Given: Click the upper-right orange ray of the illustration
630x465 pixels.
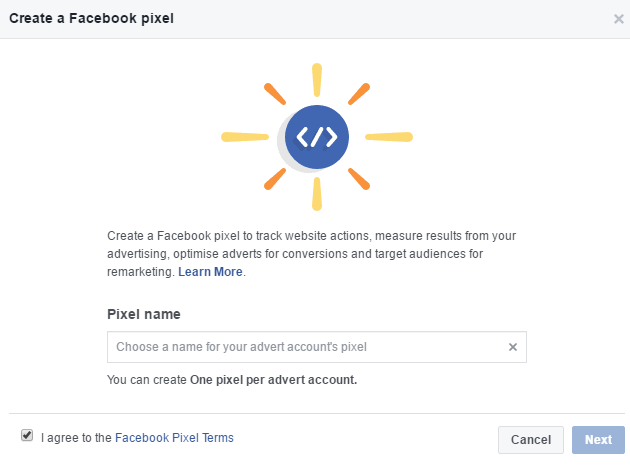Looking at the screenshot, I should click(359, 94).
